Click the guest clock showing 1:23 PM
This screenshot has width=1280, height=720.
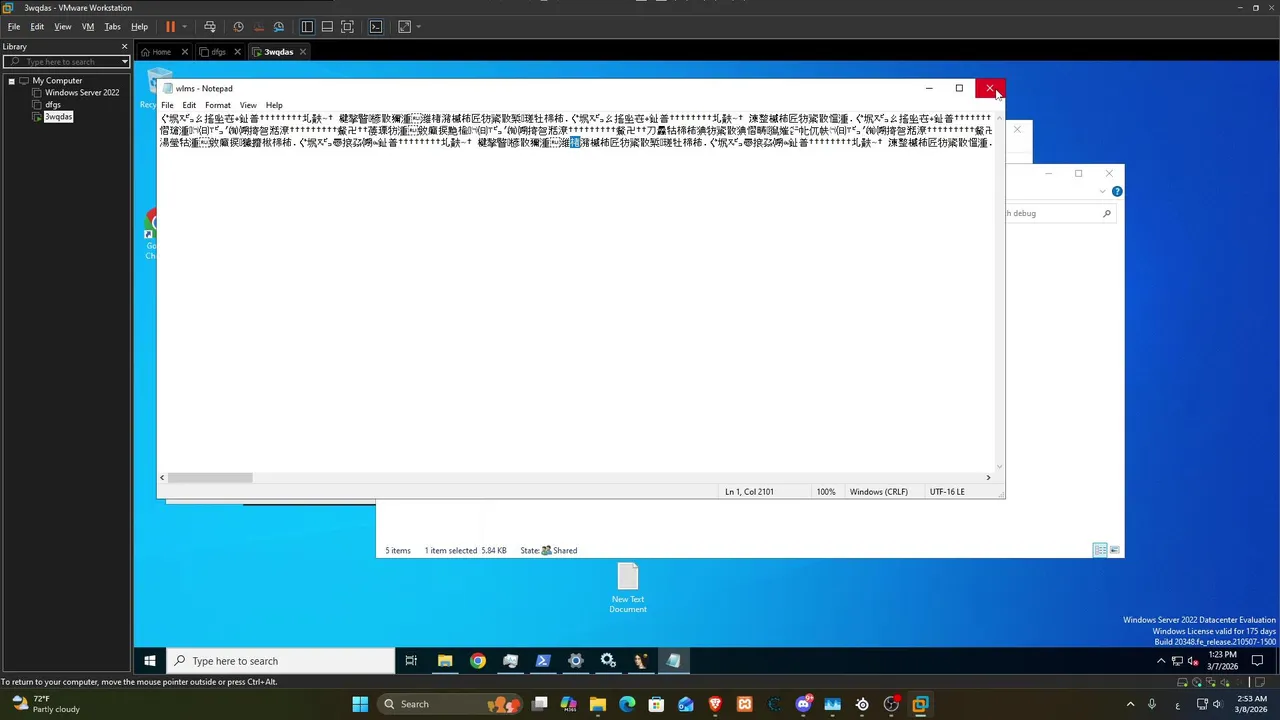coord(1222,660)
